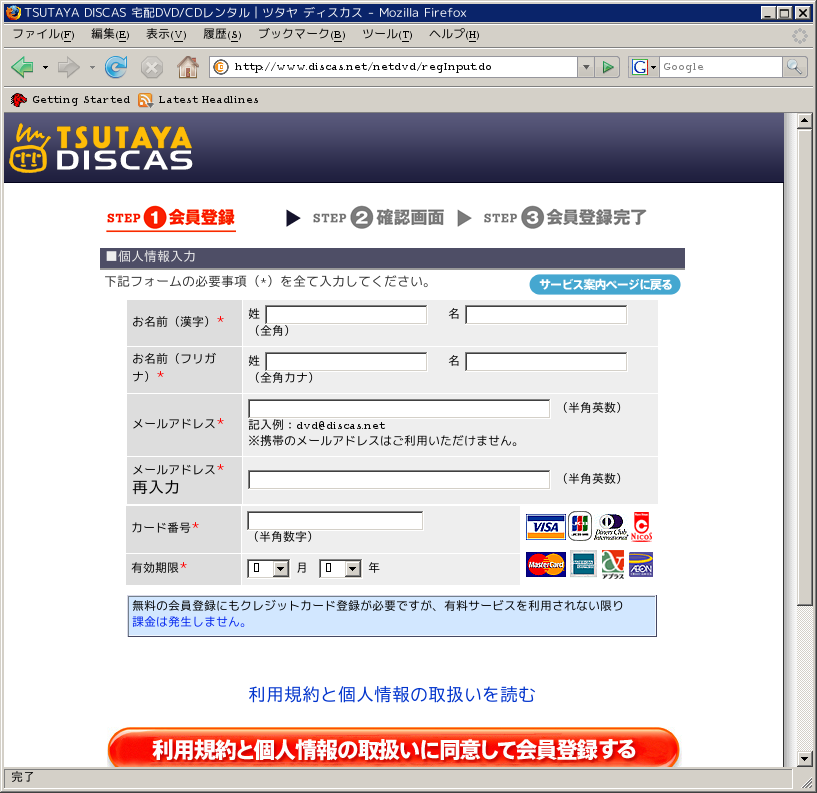This screenshot has width=817, height=793.
Task: Open the ファイル menu
Action: pos(44,34)
